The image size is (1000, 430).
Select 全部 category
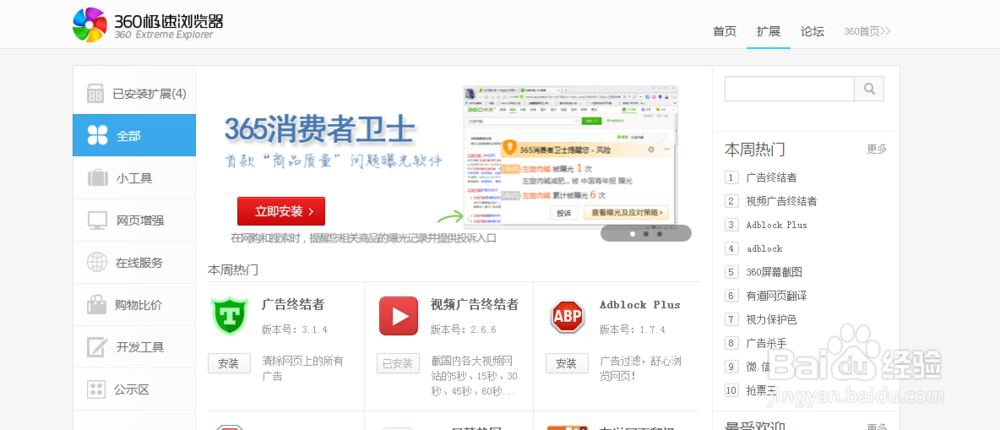pyautogui.click(x=134, y=135)
